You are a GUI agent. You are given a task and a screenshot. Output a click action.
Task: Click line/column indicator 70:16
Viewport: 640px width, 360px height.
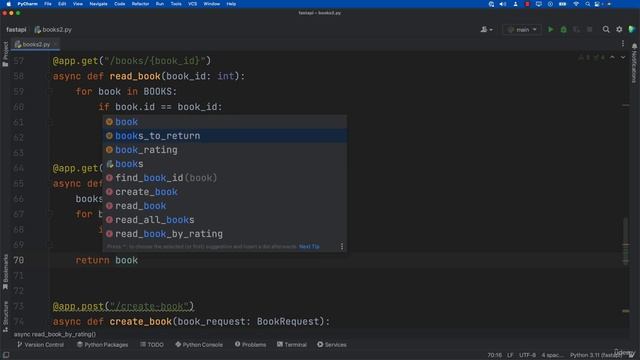click(494, 355)
